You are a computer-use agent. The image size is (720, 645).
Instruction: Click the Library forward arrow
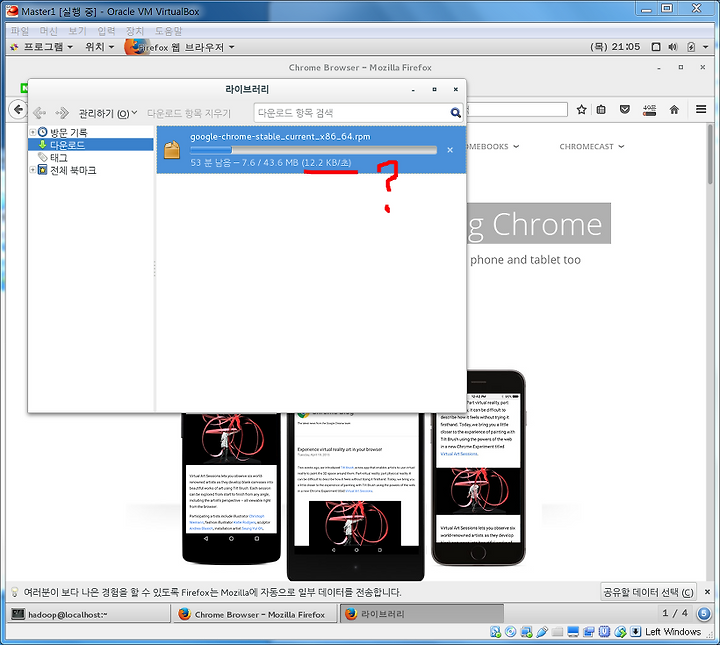point(62,112)
